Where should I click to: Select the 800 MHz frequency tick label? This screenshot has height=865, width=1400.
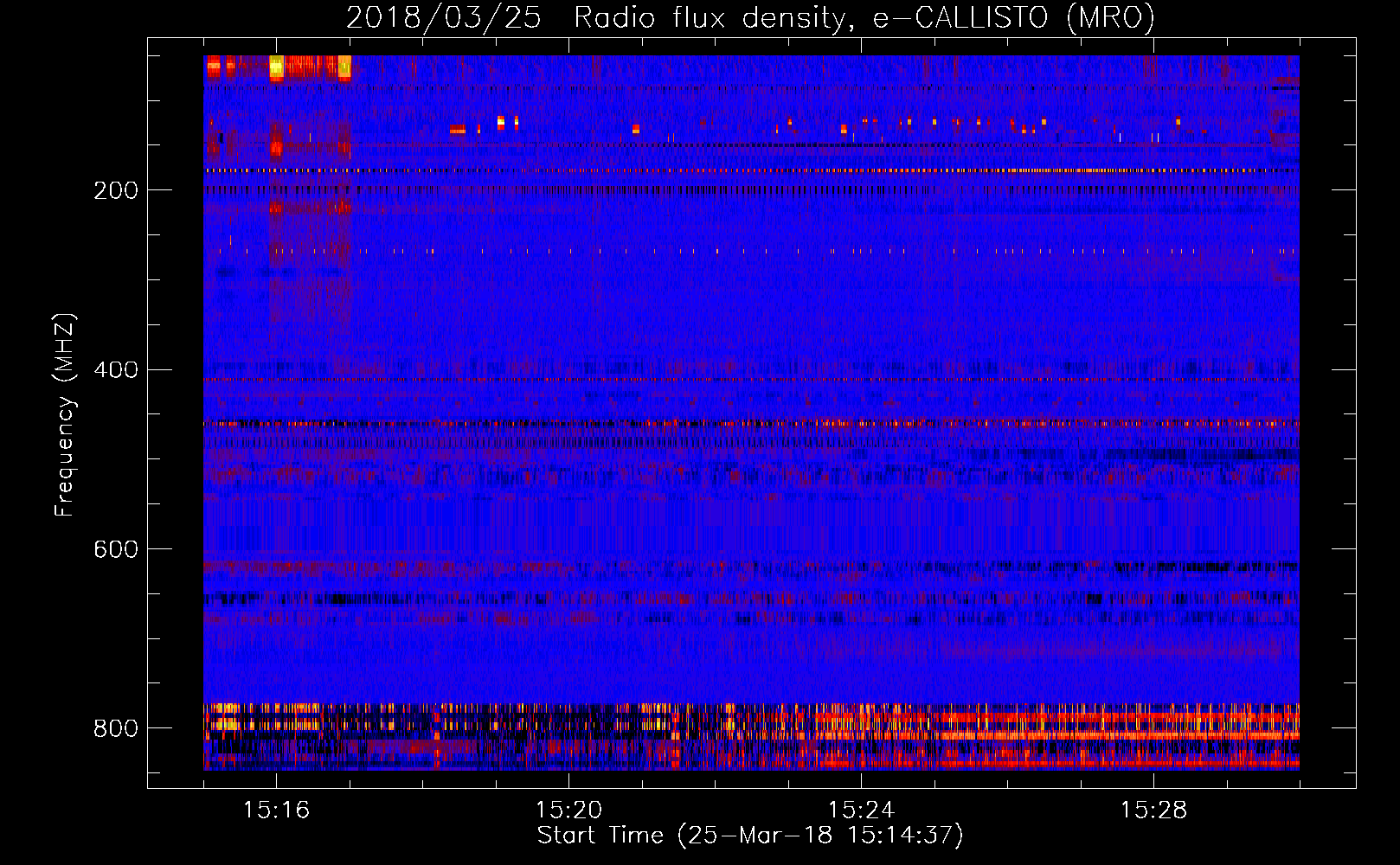point(116,728)
